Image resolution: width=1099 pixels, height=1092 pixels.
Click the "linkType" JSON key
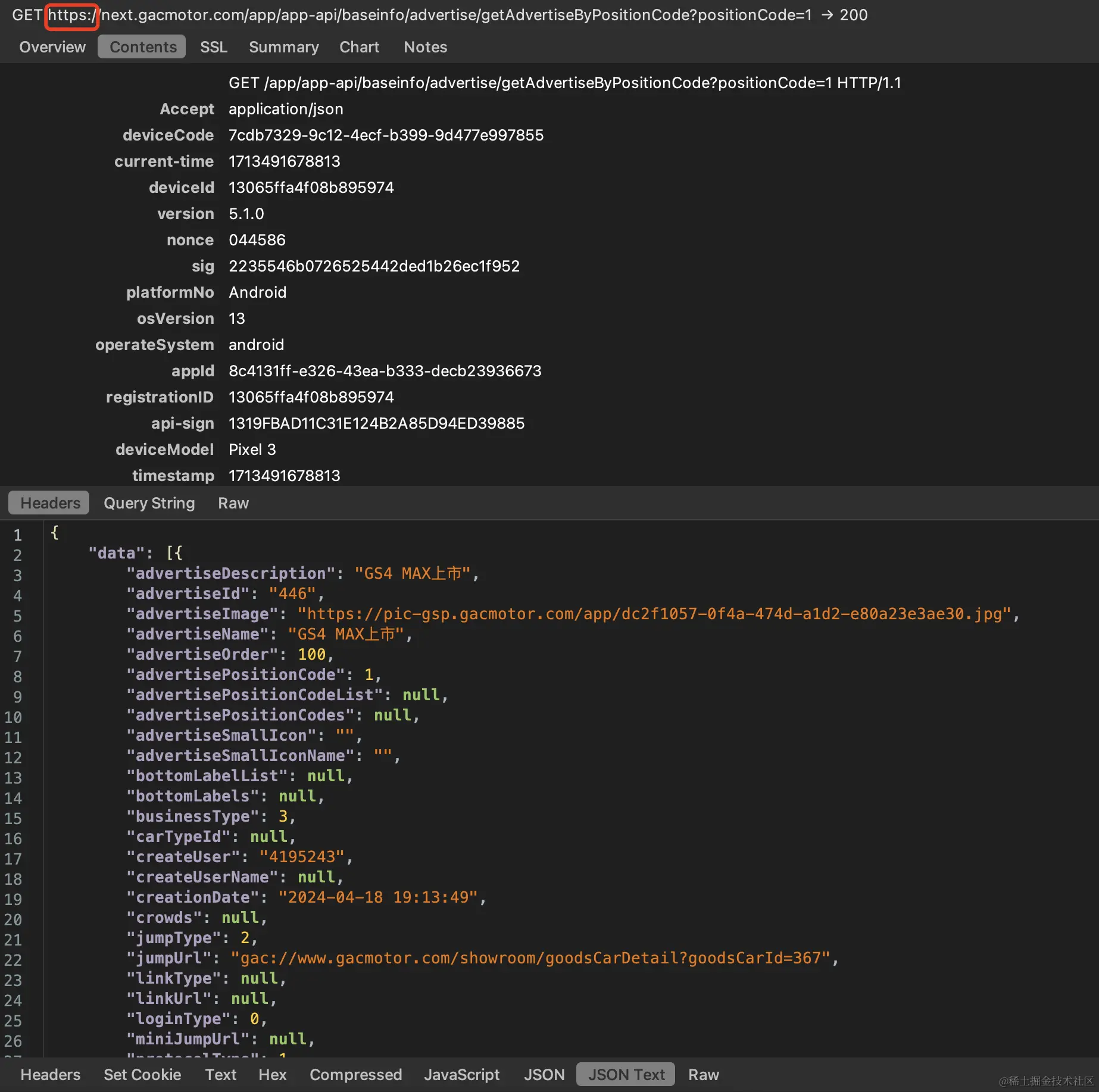pos(173,978)
